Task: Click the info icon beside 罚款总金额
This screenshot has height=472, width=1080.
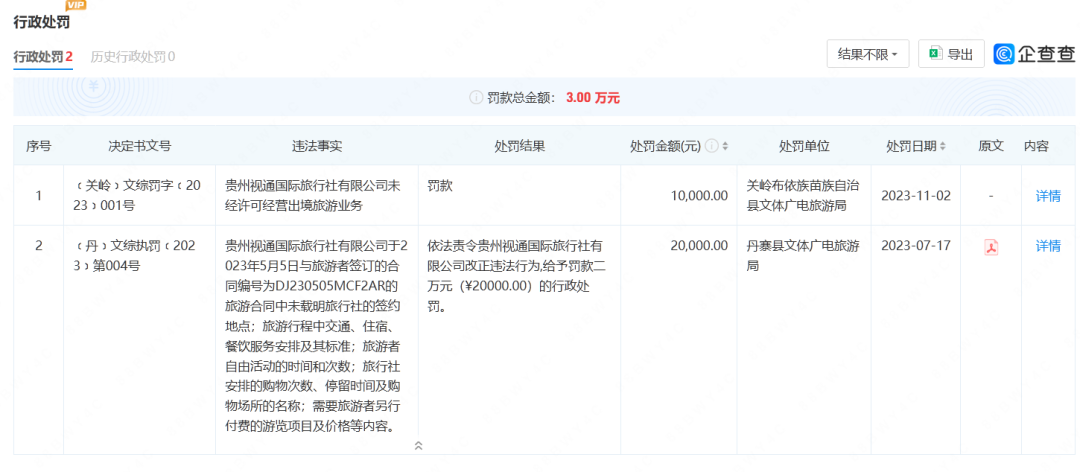Action: pos(476,98)
